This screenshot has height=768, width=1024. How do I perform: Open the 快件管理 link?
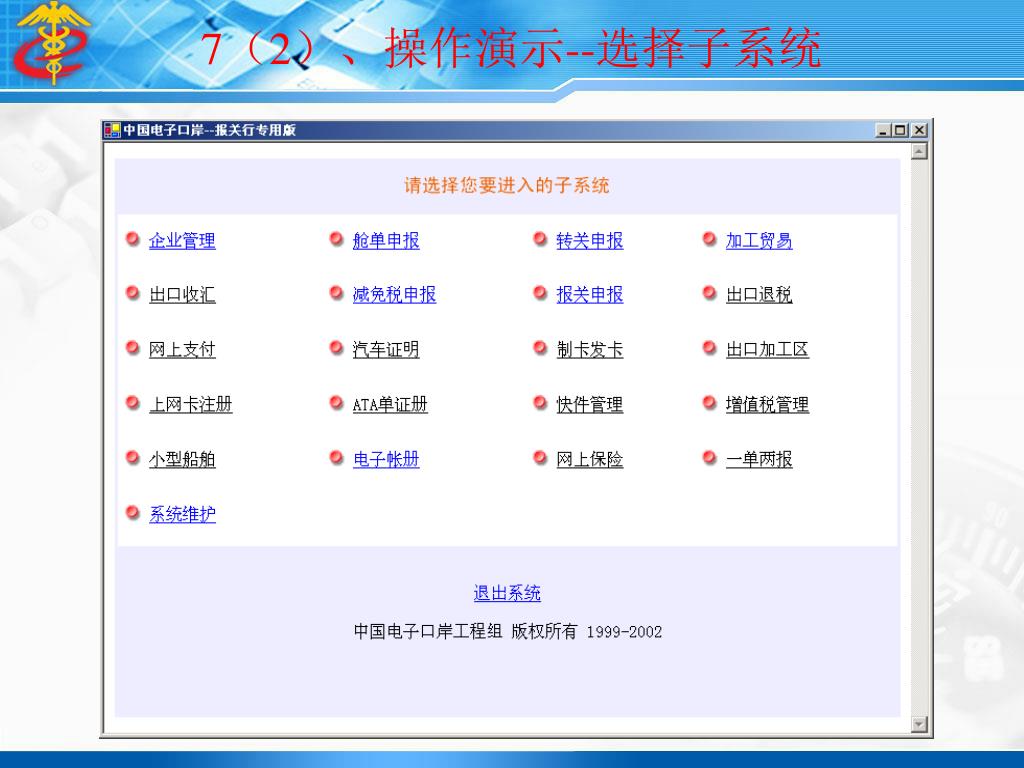(x=590, y=404)
